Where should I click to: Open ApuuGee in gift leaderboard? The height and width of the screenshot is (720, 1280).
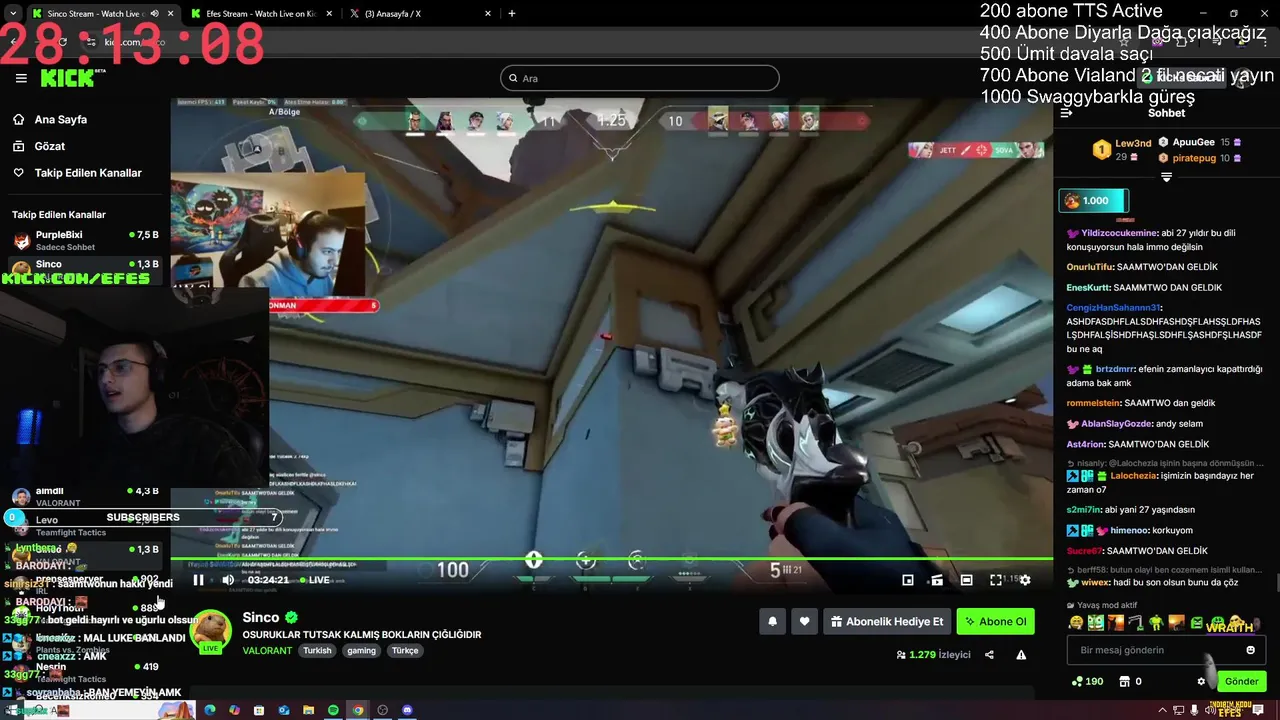coord(1193,142)
